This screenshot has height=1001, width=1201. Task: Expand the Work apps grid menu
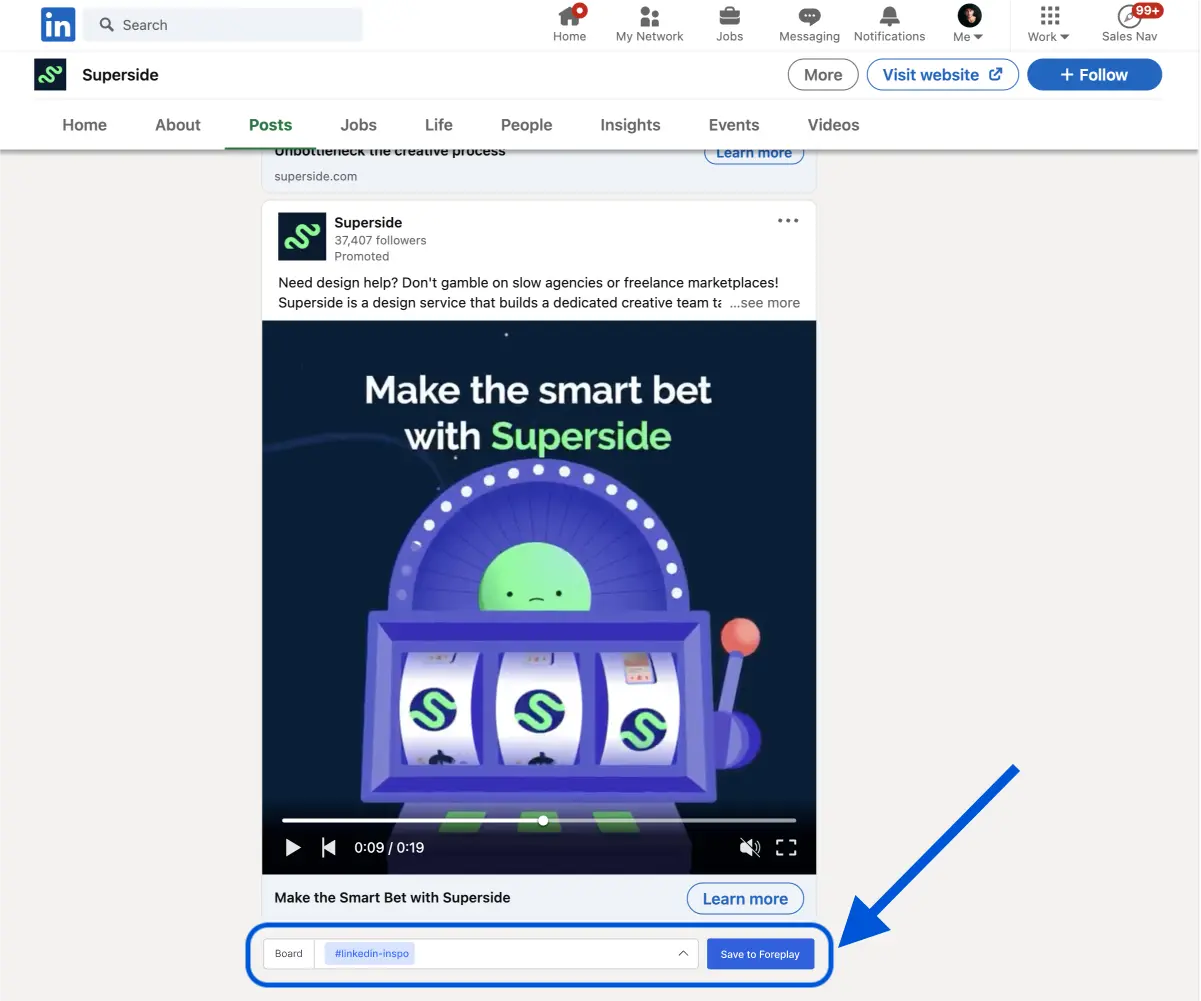pyautogui.click(x=1048, y=24)
